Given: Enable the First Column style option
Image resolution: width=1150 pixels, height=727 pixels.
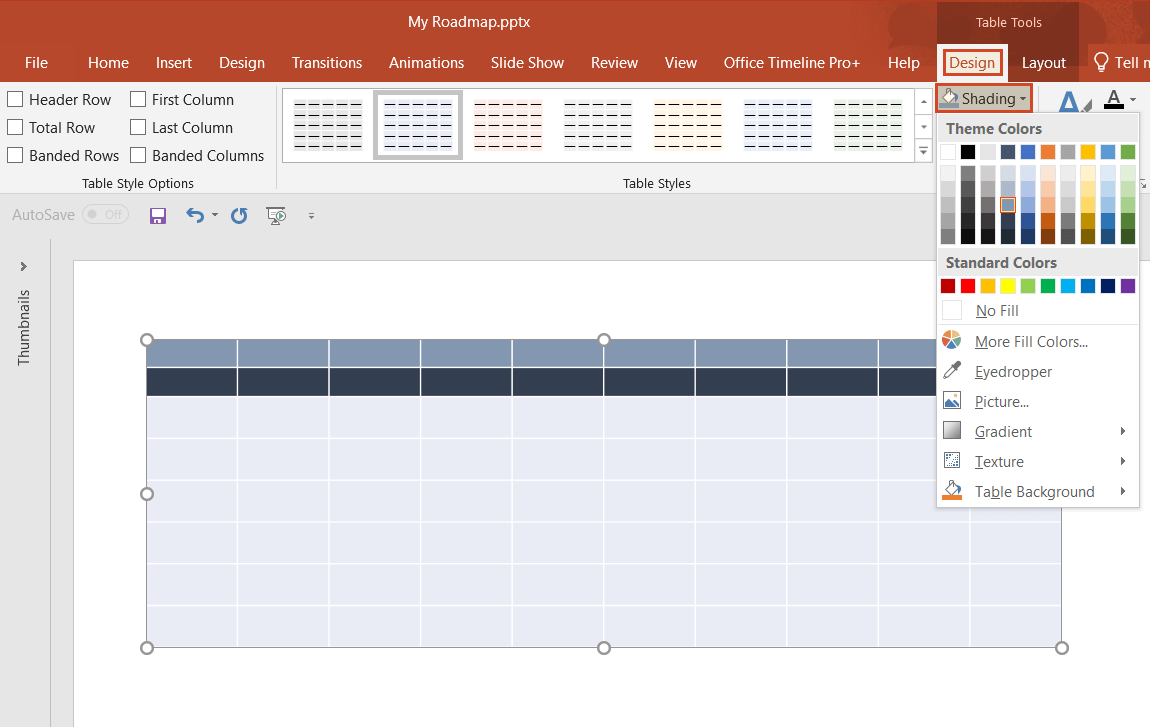Looking at the screenshot, I should coord(136,99).
